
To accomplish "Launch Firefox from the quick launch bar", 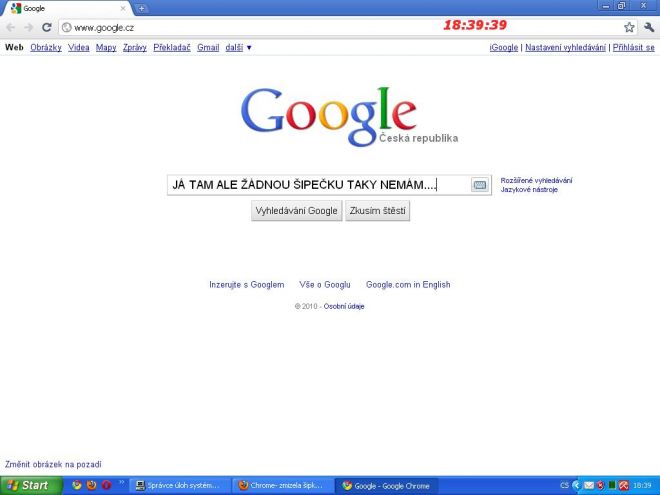I will pos(91,485).
